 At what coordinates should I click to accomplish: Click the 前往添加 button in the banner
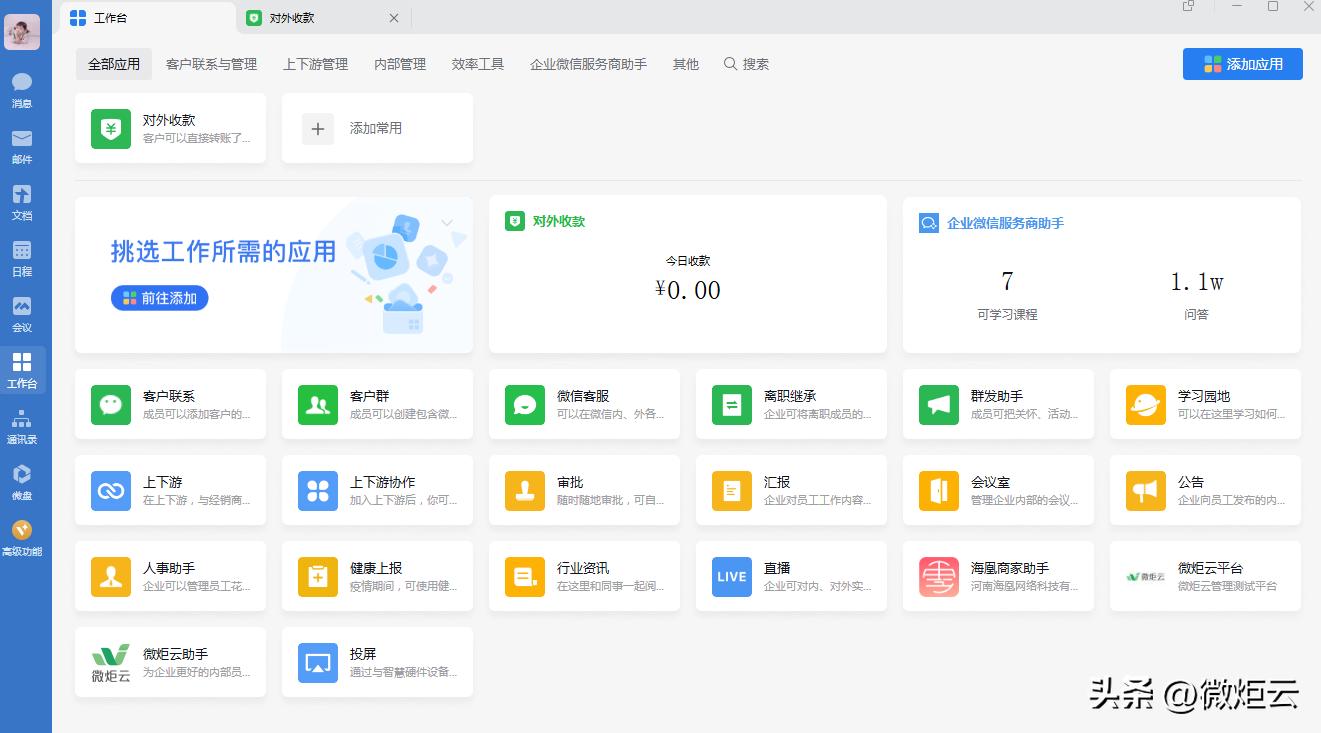[x=159, y=298]
